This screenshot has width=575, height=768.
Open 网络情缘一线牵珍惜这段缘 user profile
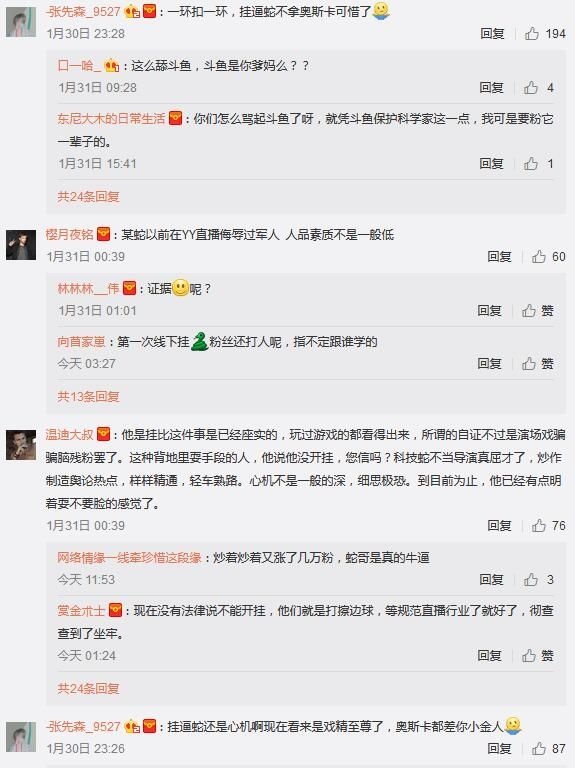(x=129, y=557)
